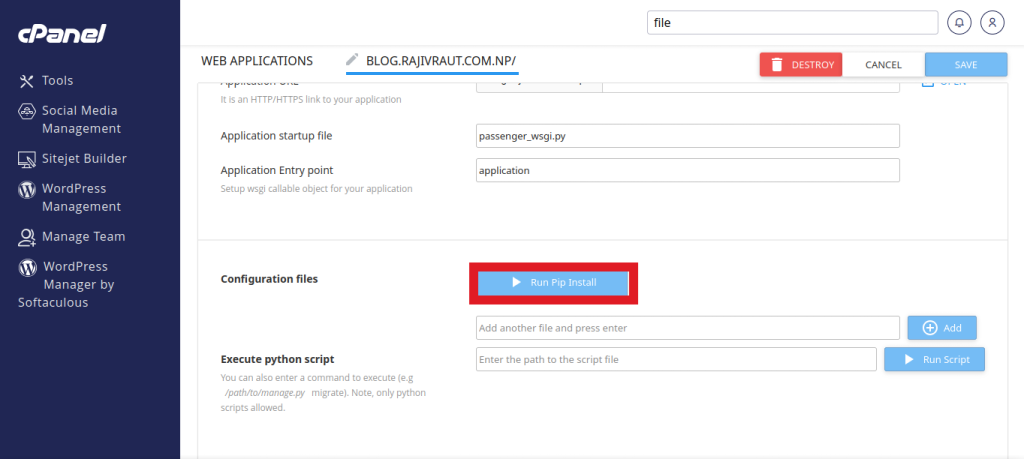Click the Manage Team people icon
The width and height of the screenshot is (1024, 459).
click(x=26, y=237)
